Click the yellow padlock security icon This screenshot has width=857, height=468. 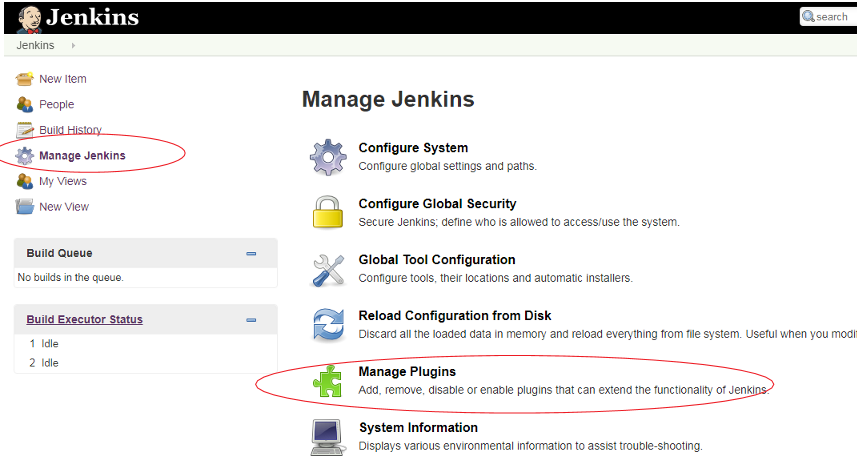pos(328,212)
